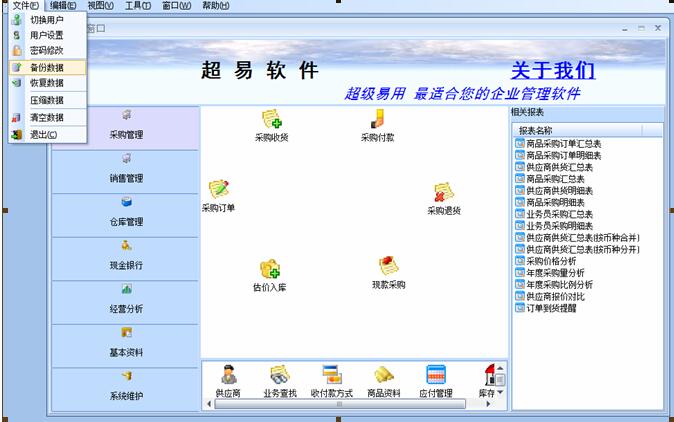This screenshot has width=674, height=422.
Task: Open the 文件 menu
Action: point(25,6)
